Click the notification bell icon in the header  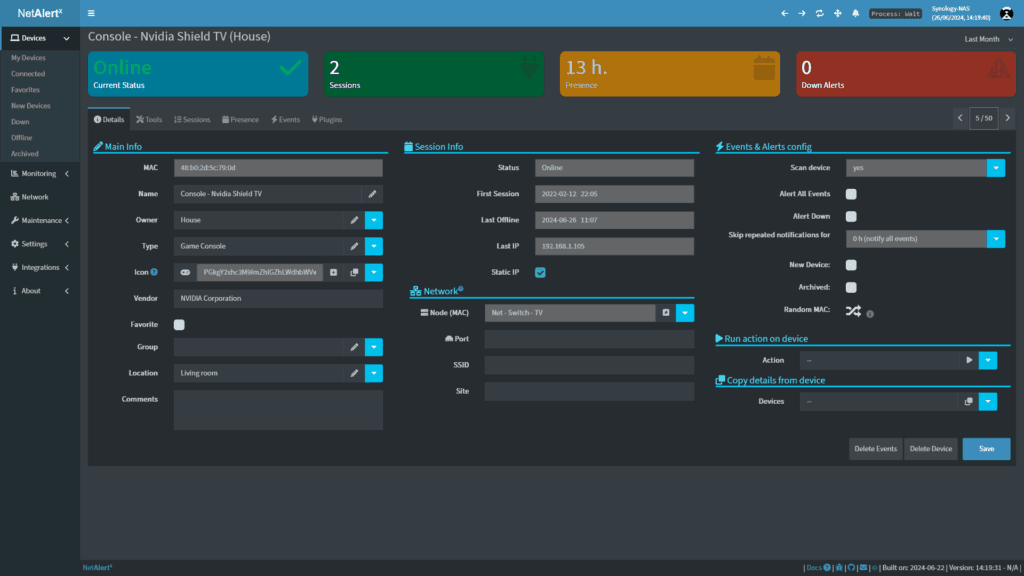click(855, 13)
